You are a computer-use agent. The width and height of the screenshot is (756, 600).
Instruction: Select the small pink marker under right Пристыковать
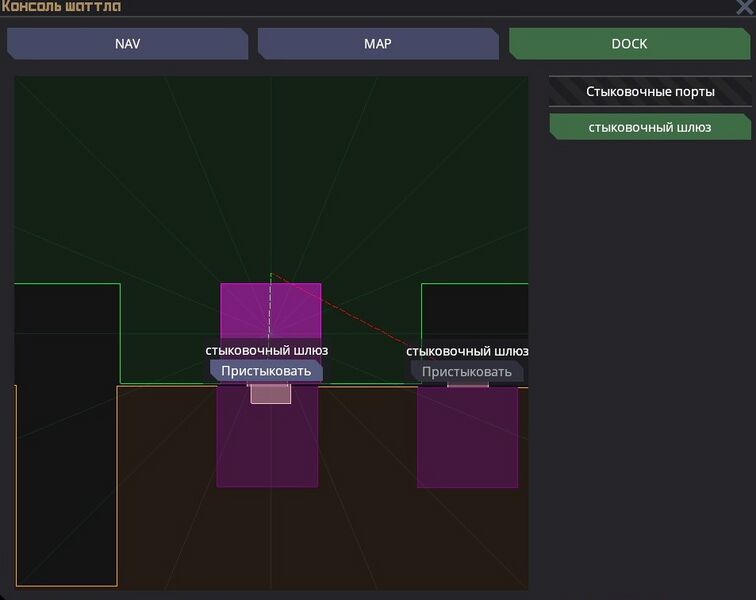[467, 383]
